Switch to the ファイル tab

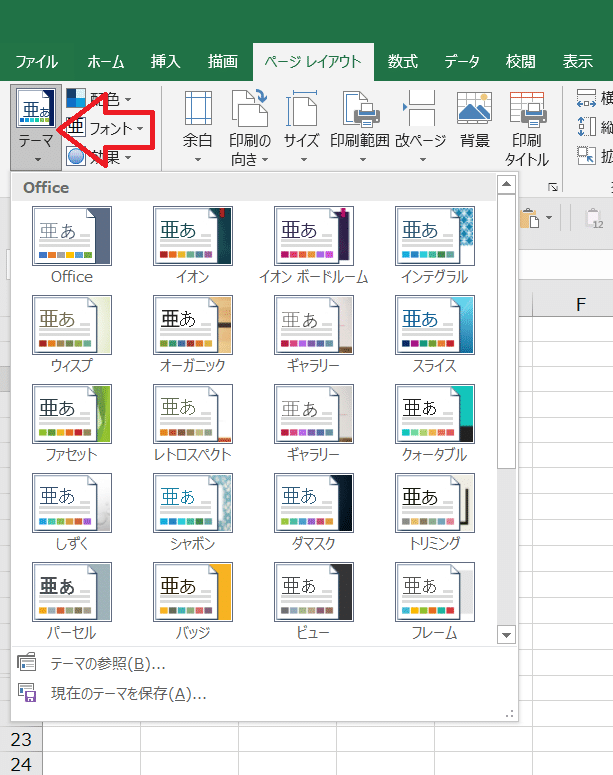click(37, 62)
